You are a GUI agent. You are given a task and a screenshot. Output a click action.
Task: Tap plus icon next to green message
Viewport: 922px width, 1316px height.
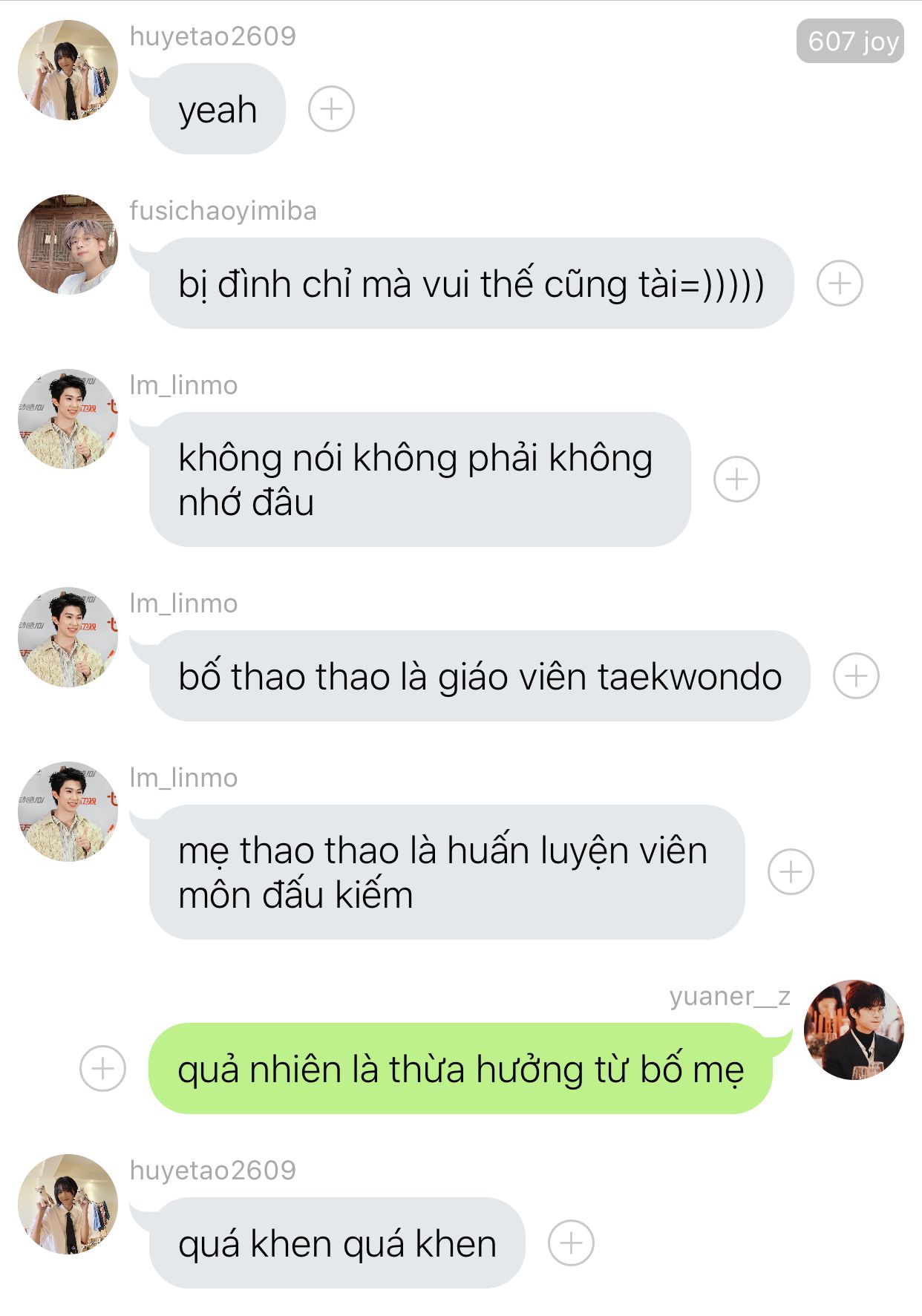(102, 1069)
